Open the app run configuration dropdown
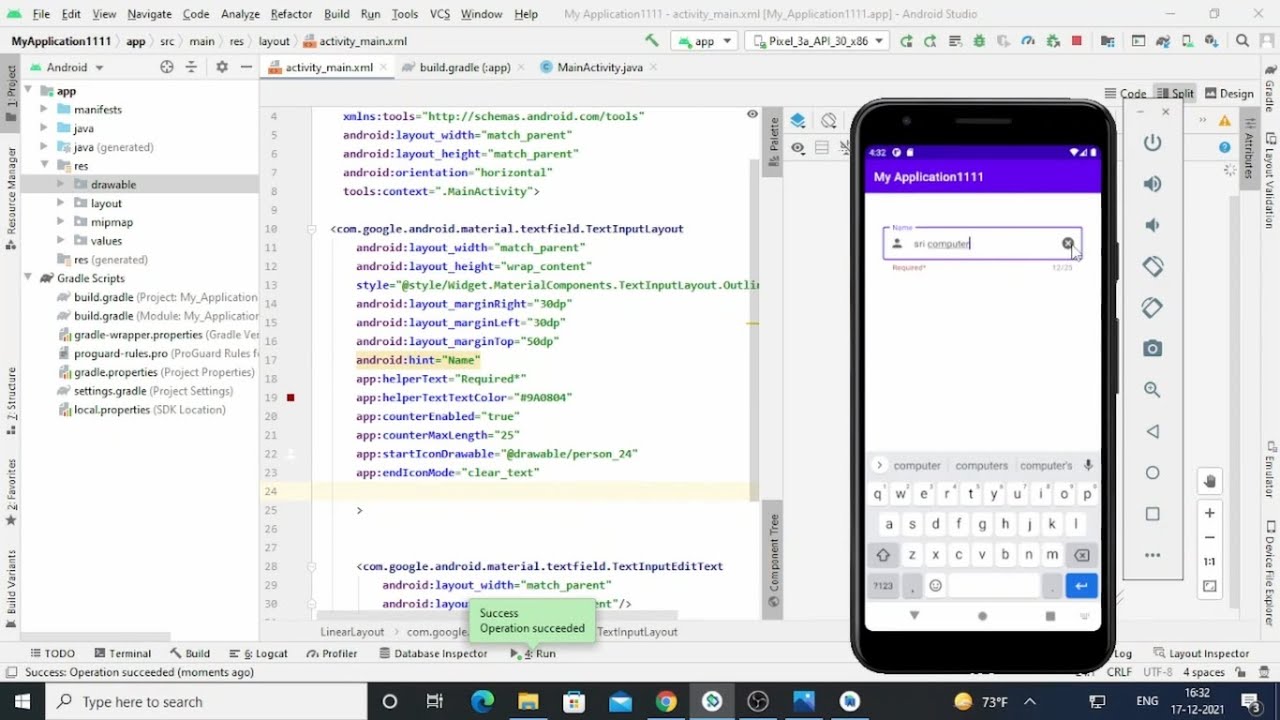1280x720 pixels. 705,41
